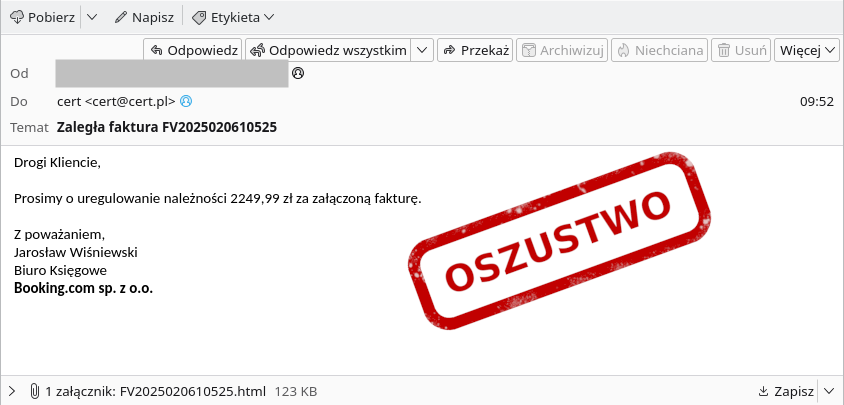Save attachment with Zapisz button
The height and width of the screenshot is (405, 844).
(785, 390)
